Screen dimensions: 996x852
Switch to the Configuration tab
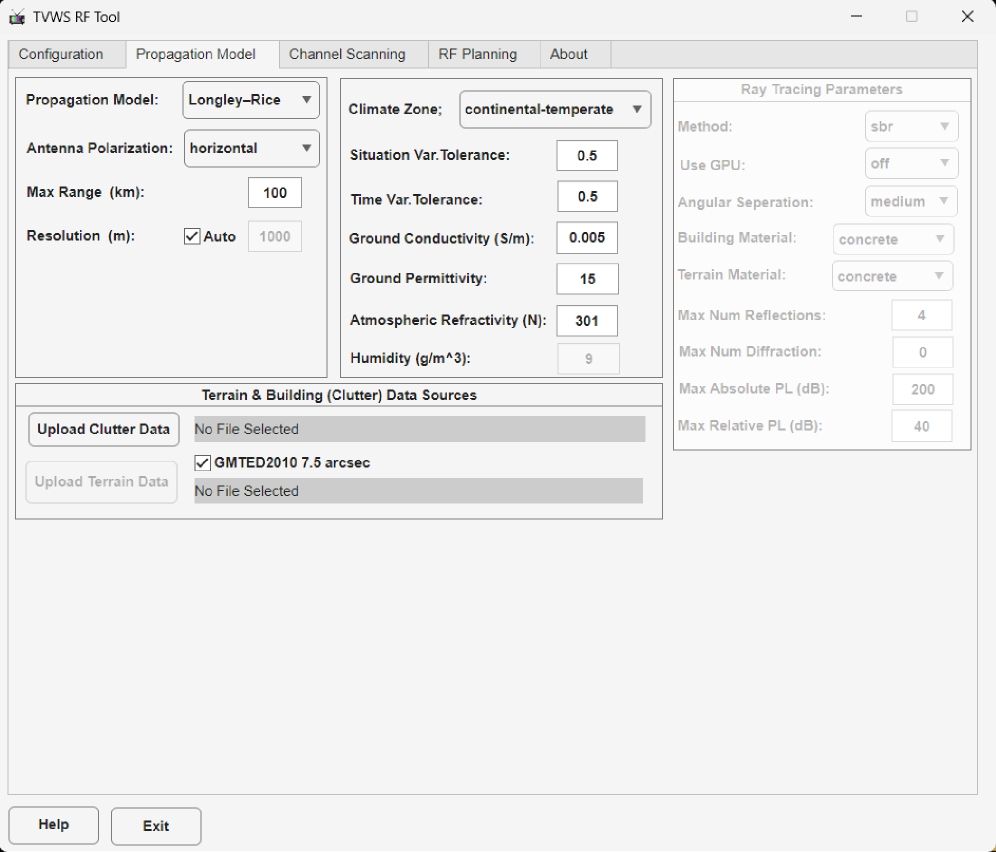61,54
